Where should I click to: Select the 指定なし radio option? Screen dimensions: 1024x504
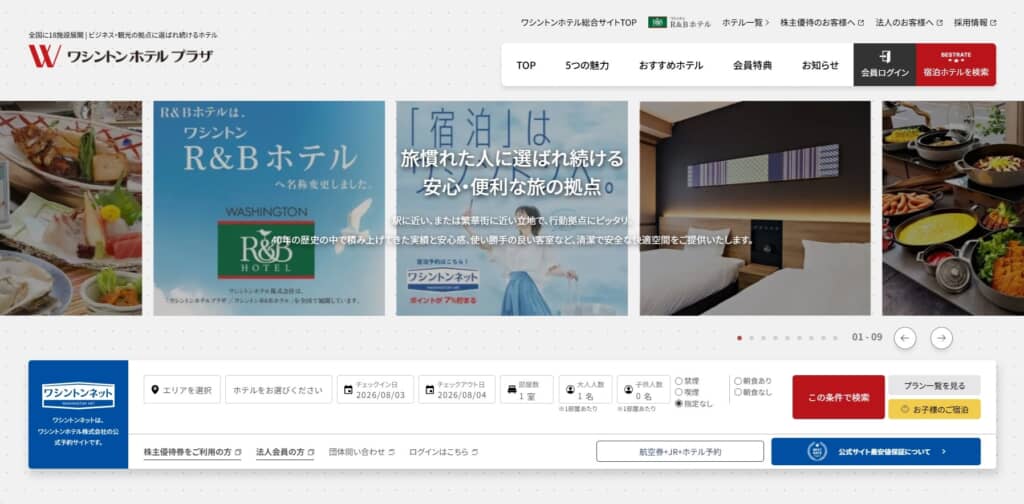[x=679, y=403]
